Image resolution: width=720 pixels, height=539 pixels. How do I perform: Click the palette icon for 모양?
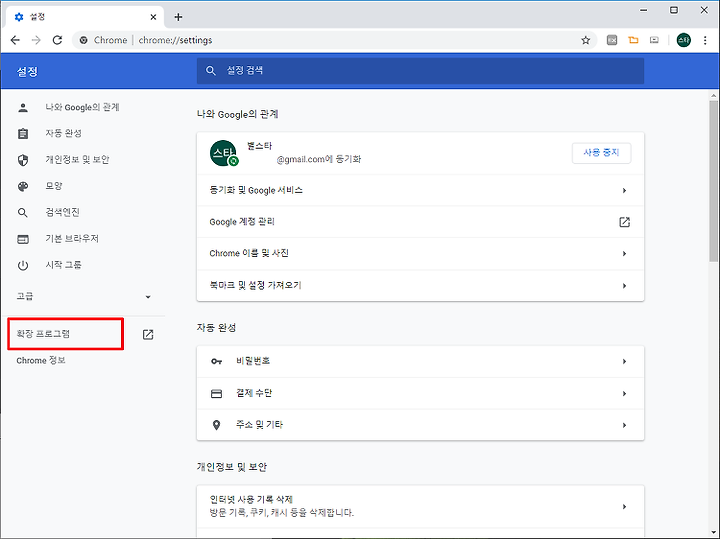point(23,186)
